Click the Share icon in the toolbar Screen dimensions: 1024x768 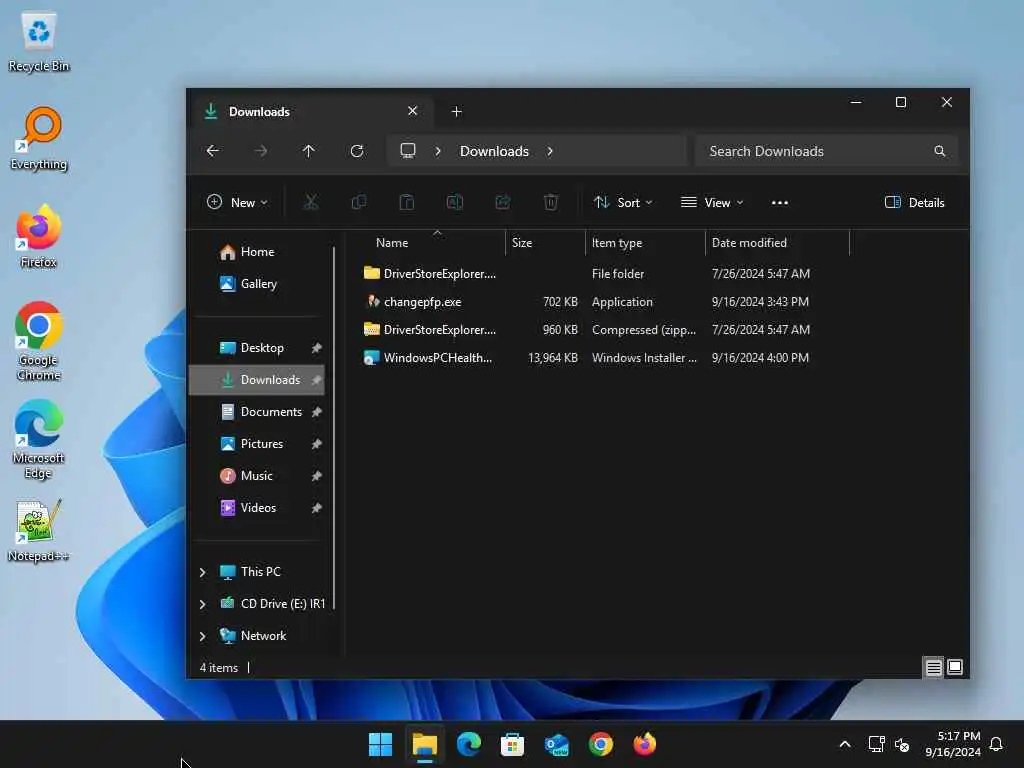tap(503, 202)
